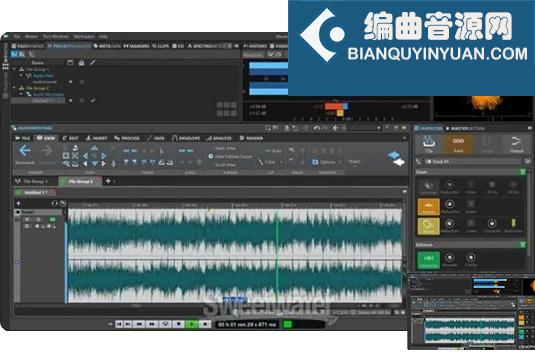Click the Record transport button

205,324
